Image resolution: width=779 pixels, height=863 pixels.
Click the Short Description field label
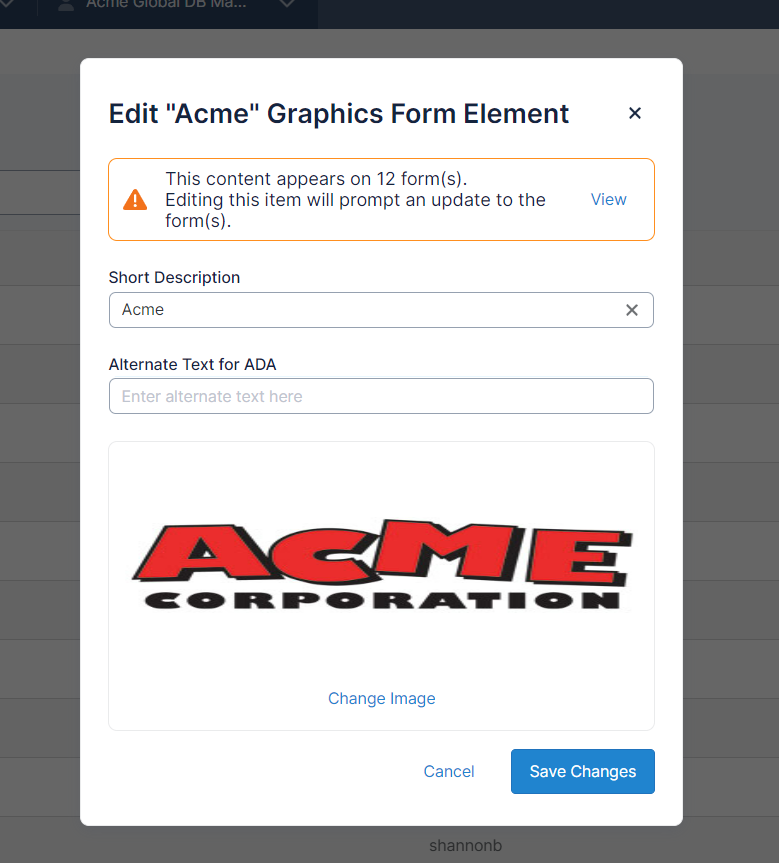click(174, 277)
